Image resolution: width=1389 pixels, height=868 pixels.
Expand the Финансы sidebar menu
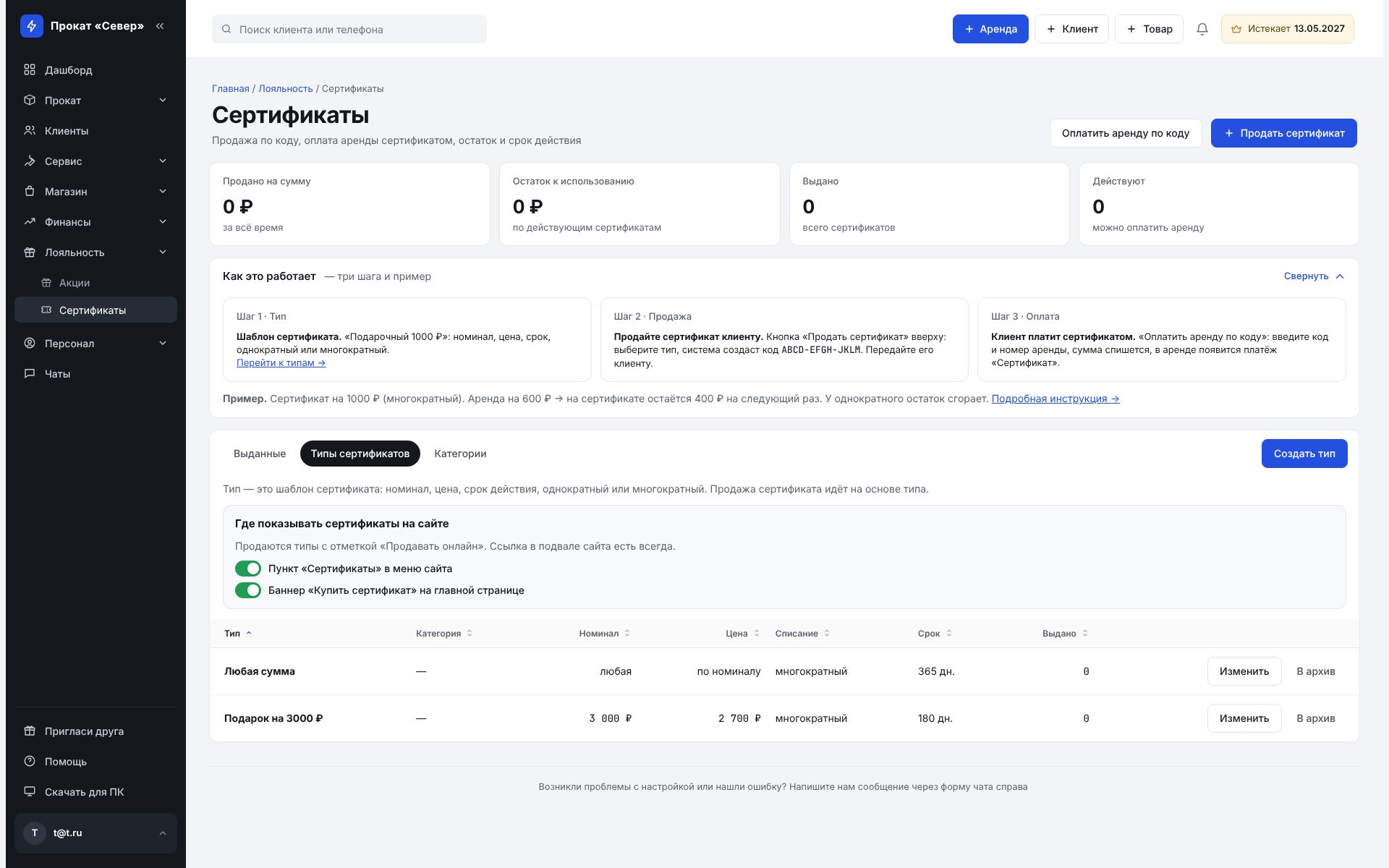95,222
